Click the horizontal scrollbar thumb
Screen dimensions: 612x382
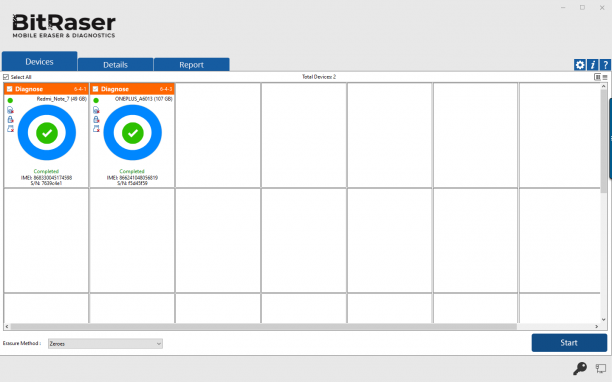pos(263,326)
